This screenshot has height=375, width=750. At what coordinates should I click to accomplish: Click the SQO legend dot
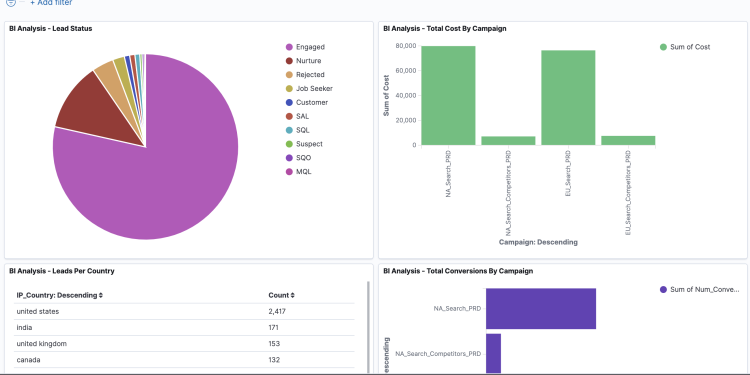289,158
